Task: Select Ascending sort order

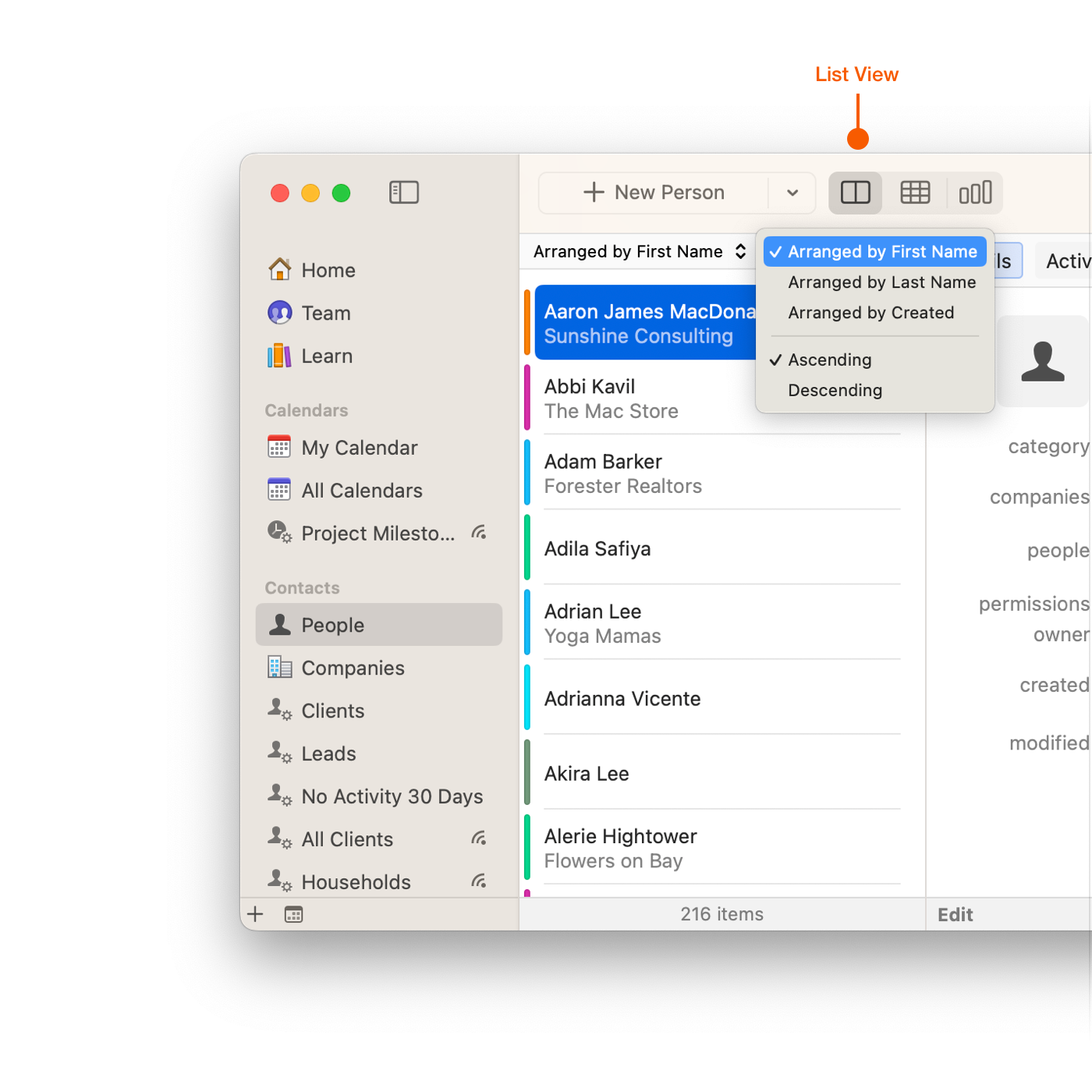Action: (829, 360)
